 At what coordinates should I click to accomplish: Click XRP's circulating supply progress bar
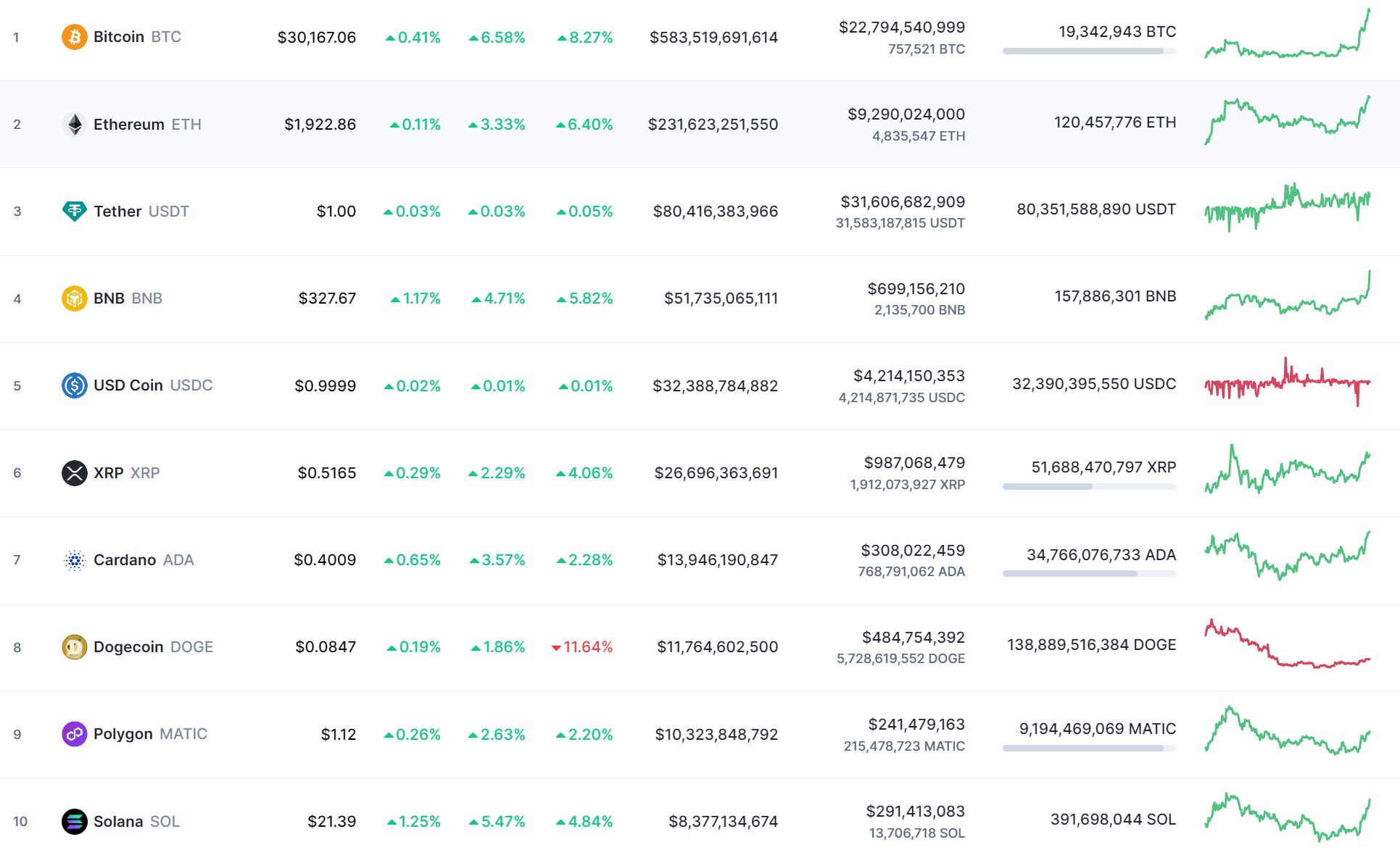coord(1088,487)
